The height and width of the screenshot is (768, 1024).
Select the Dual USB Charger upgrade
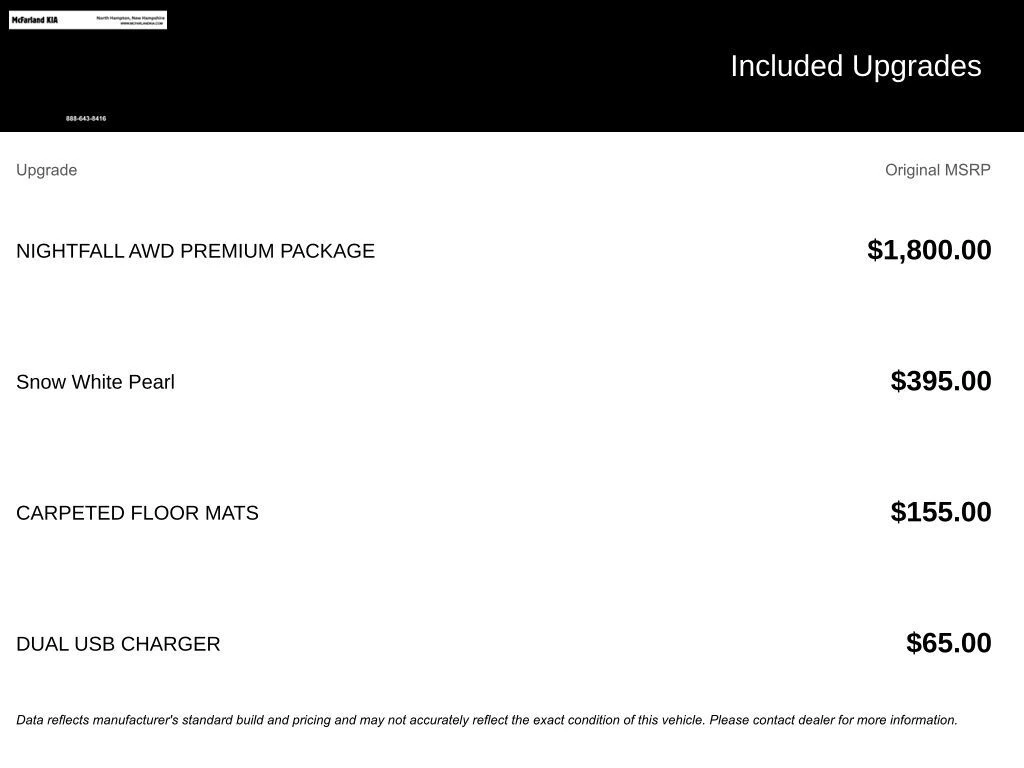(118, 644)
